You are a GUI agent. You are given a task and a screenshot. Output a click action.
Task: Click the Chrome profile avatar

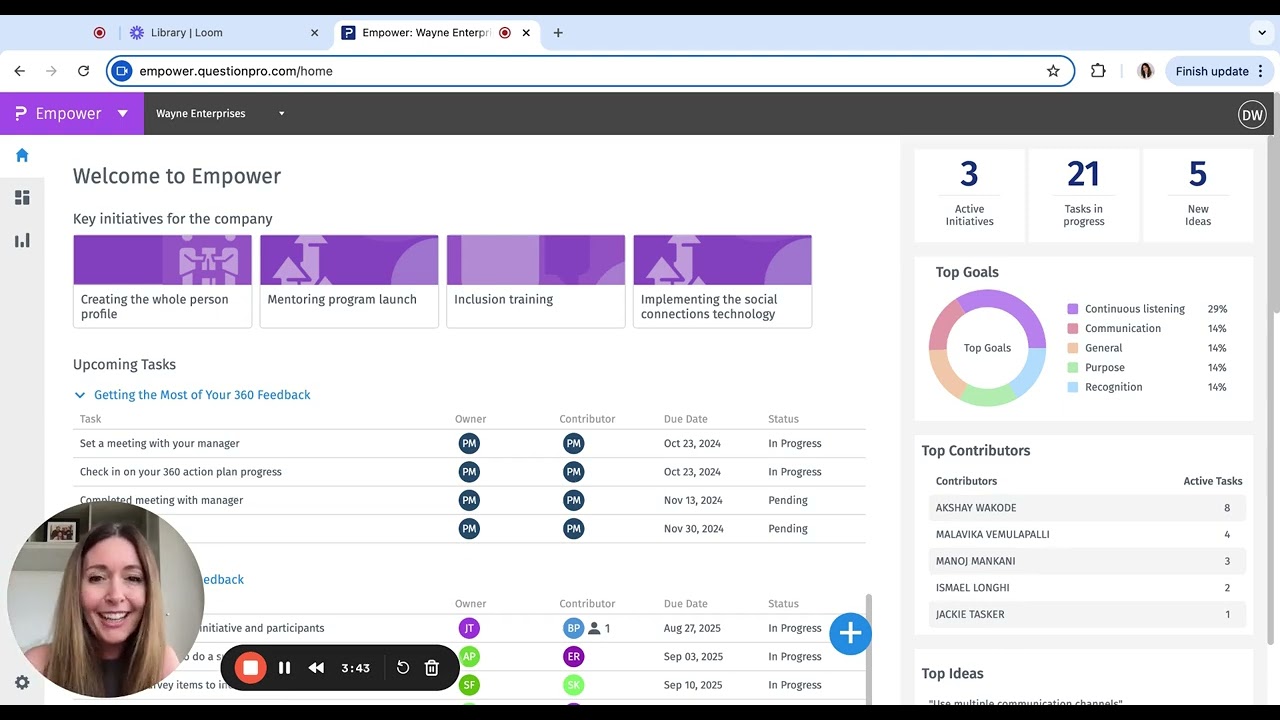click(1146, 71)
